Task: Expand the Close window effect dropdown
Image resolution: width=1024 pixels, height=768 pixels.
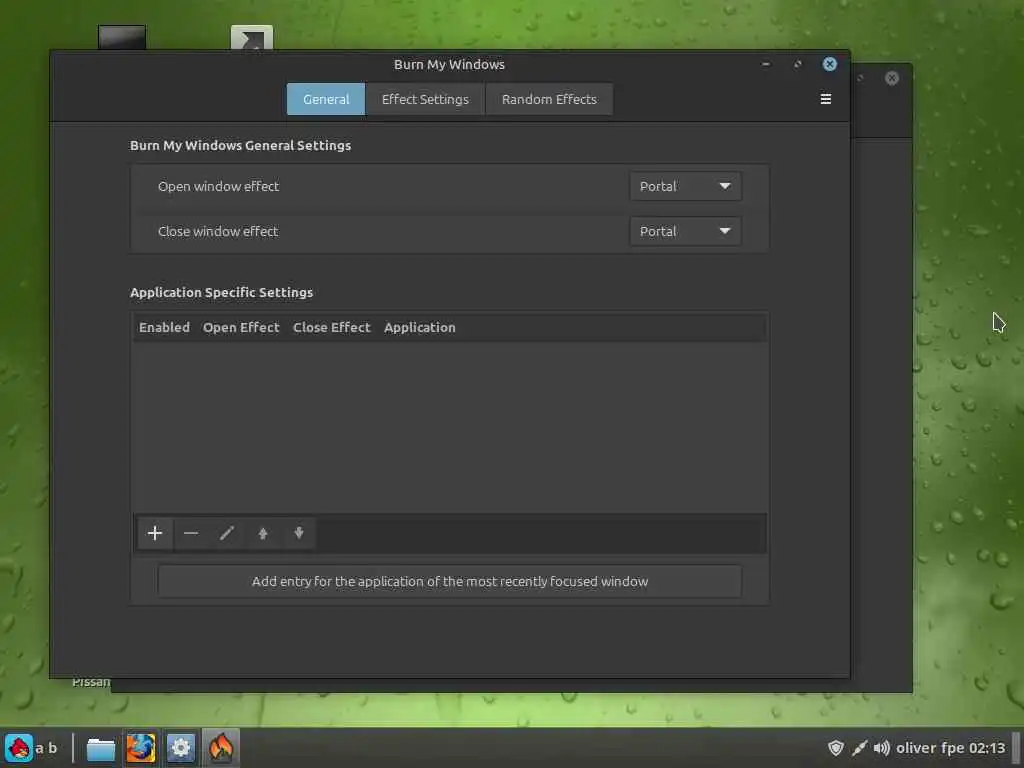Action: click(685, 231)
